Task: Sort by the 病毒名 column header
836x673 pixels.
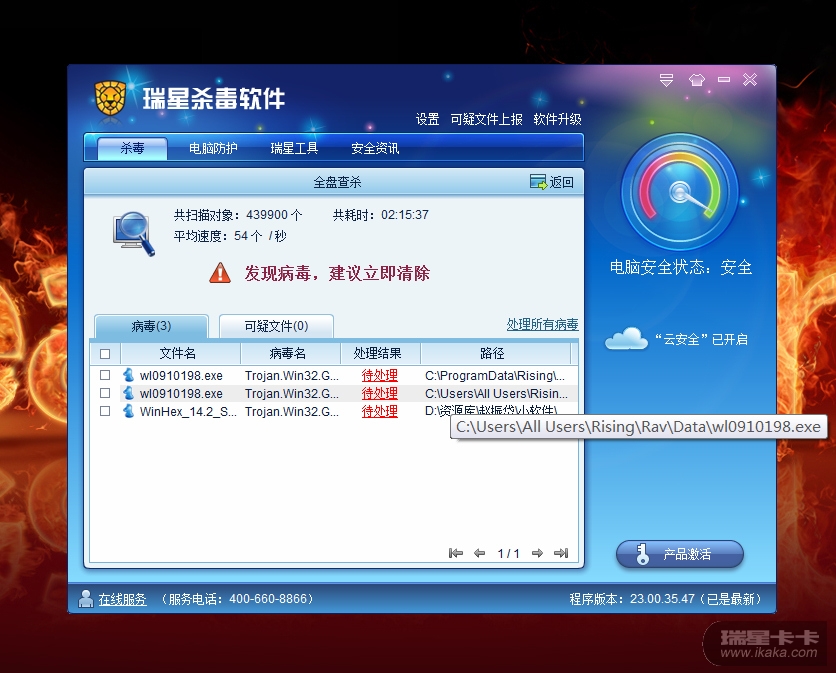Action: pyautogui.click(x=290, y=354)
